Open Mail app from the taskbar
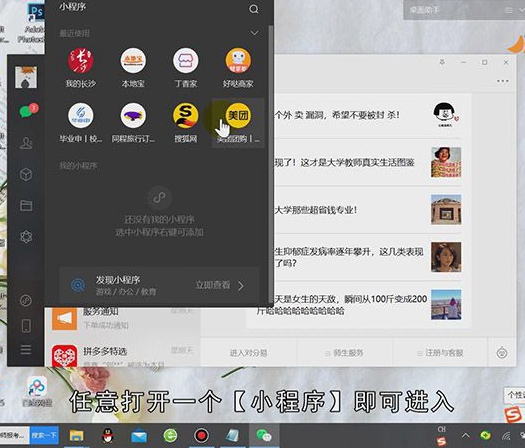The height and width of the screenshot is (448, 525). [139, 436]
